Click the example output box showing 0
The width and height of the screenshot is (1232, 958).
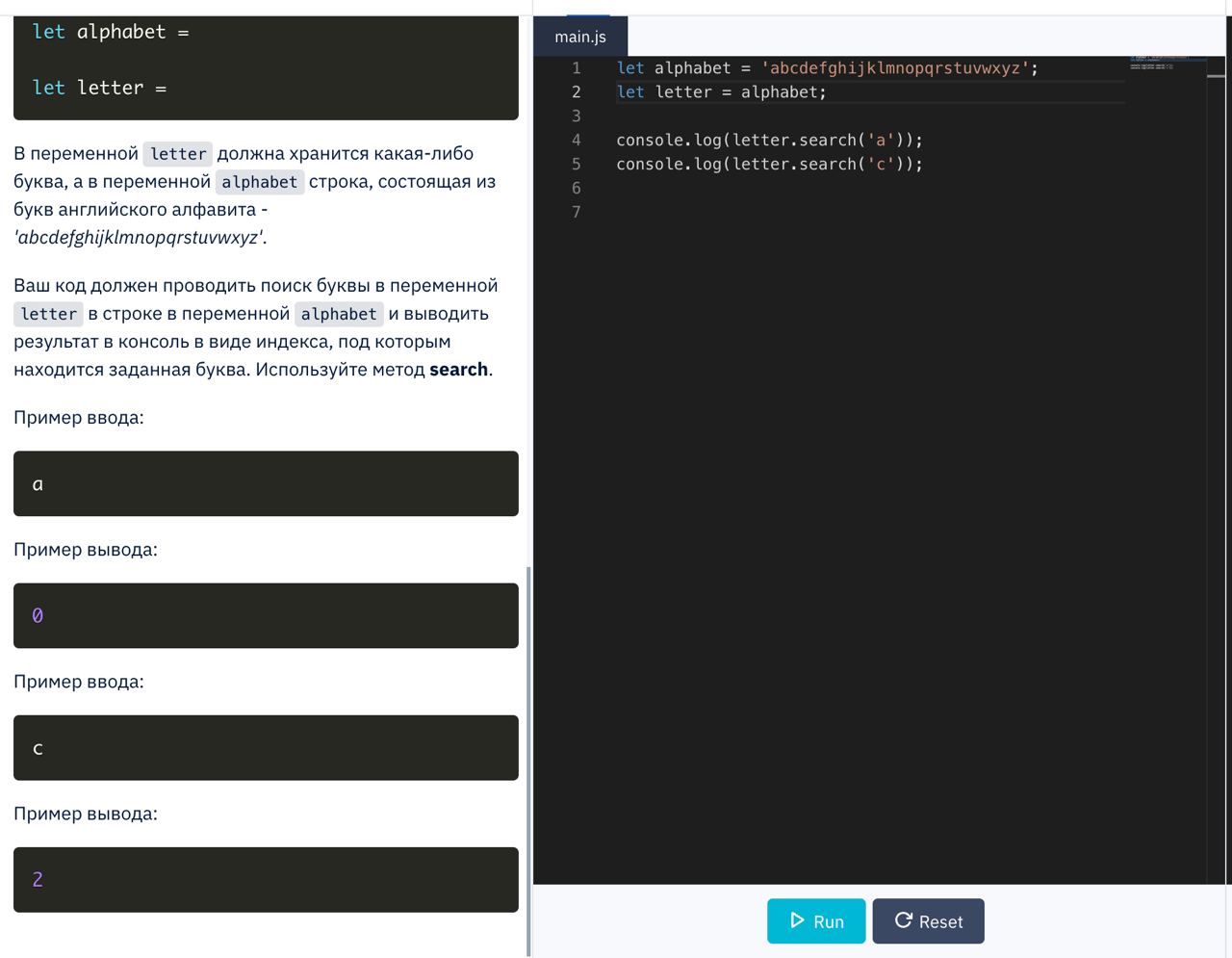pos(266,615)
